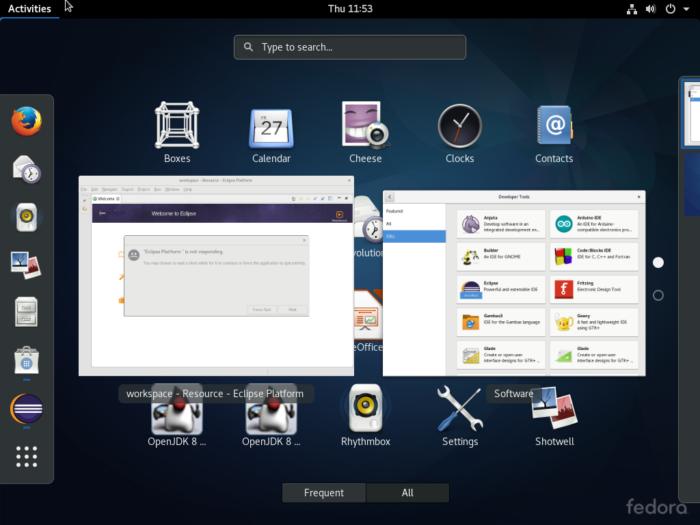Select the workspace thumbnail on the right edge

click(x=692, y=114)
